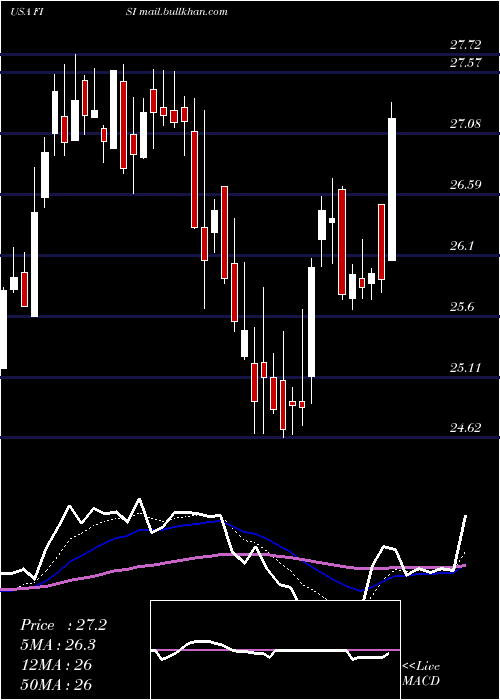The image size is (500, 700).
Task: Click the 26.59 price level label
Action: tap(465, 184)
